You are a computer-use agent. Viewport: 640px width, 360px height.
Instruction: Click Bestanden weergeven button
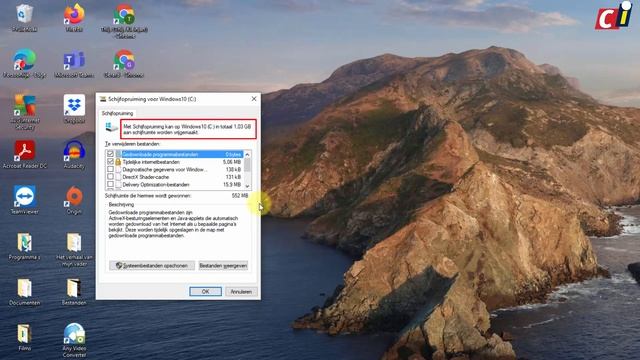click(223, 266)
